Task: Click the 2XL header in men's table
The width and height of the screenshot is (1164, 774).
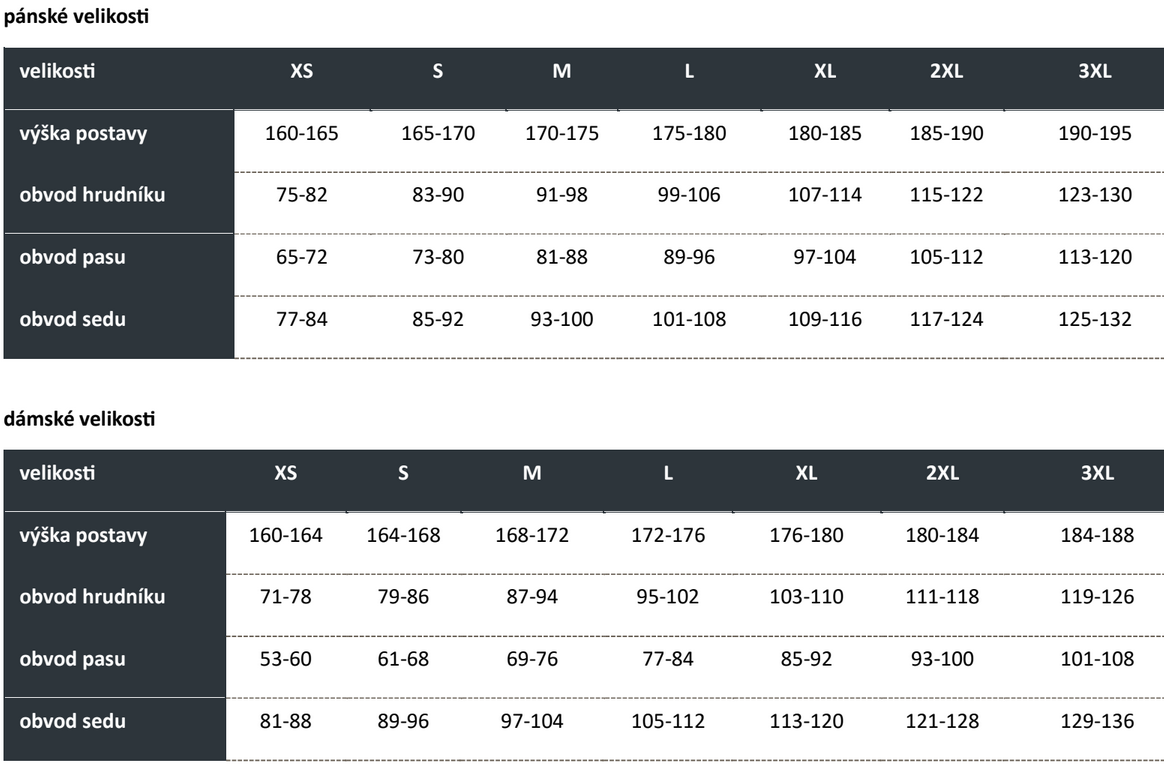Action: [946, 73]
